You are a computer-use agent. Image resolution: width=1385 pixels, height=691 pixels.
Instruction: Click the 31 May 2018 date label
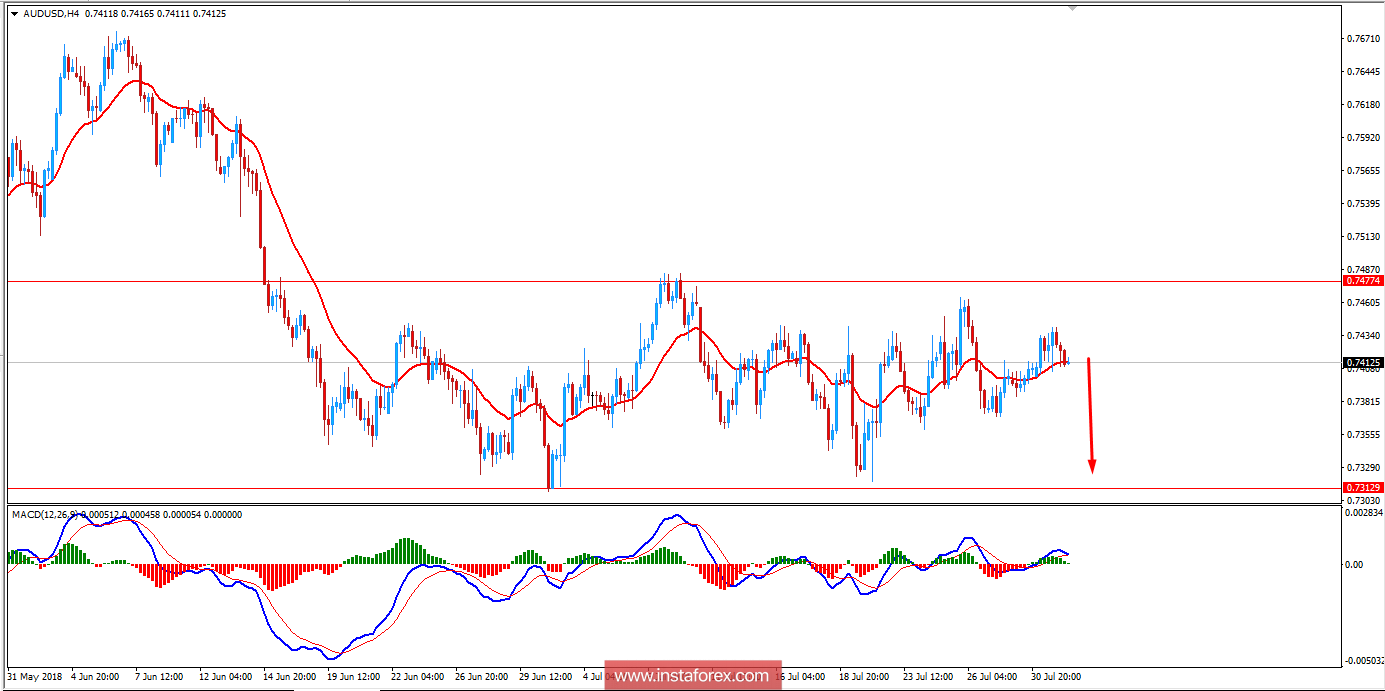(35, 677)
